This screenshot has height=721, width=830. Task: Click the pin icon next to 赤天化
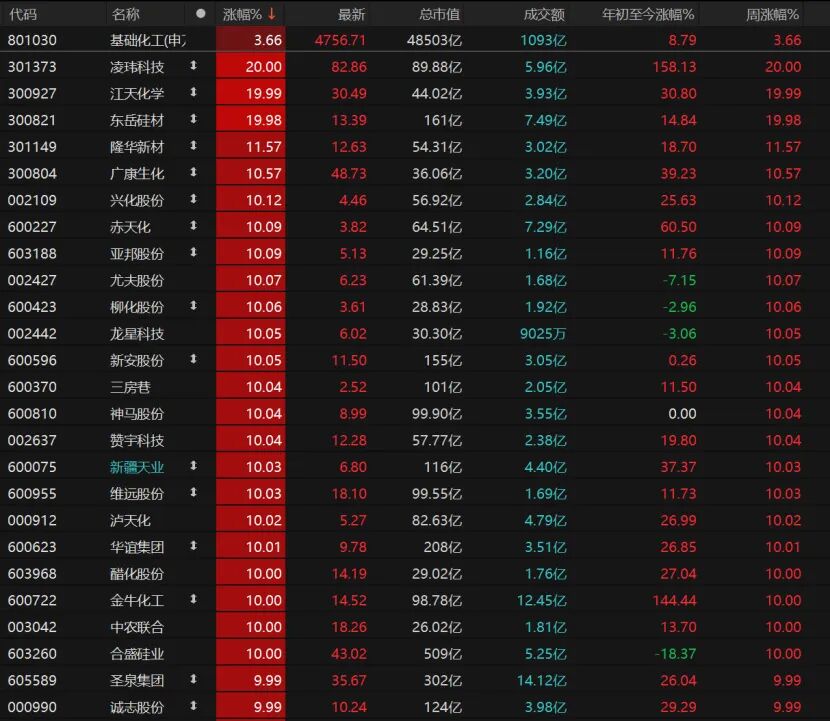[x=193, y=226]
